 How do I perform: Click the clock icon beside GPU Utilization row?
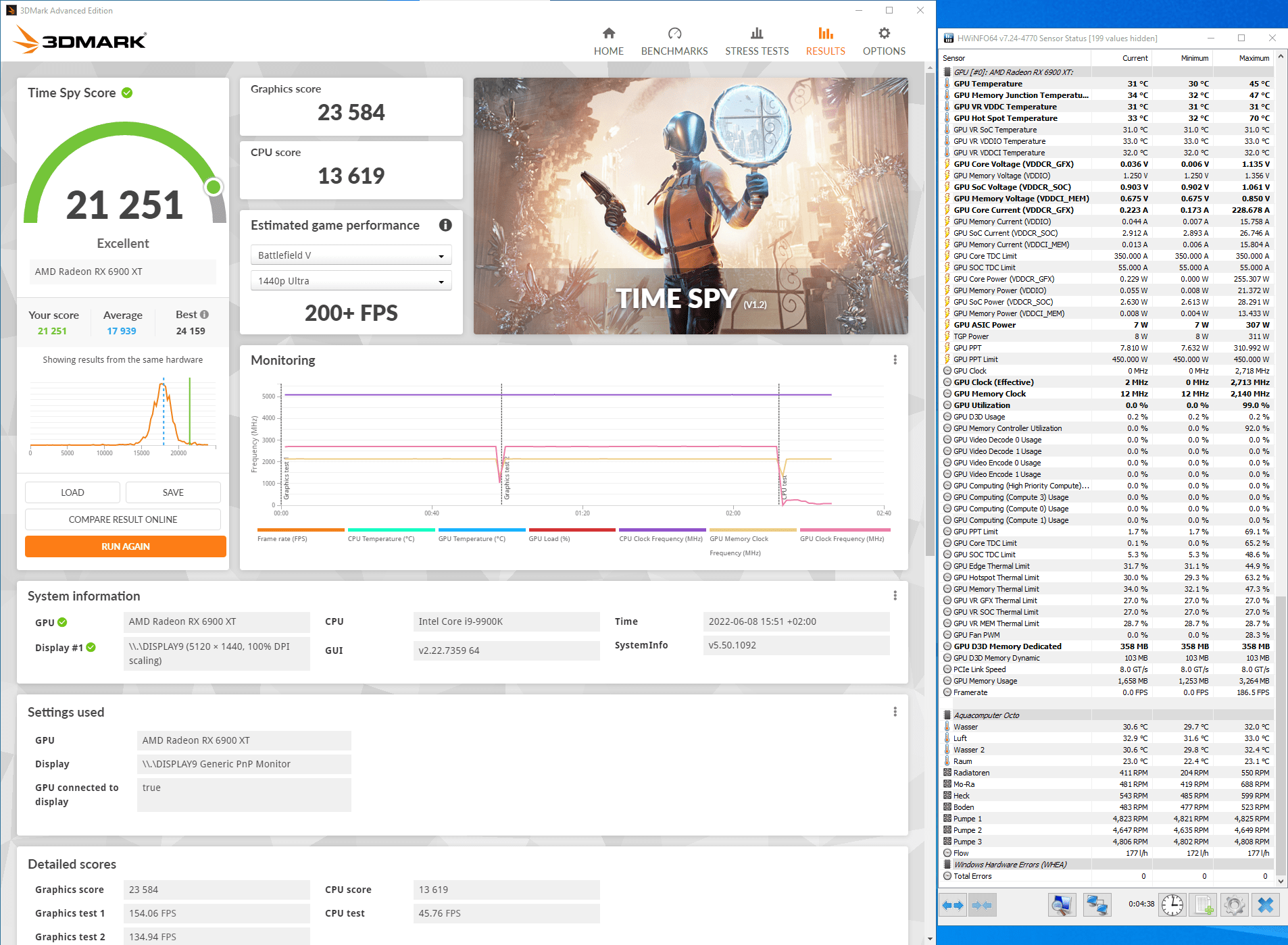pyautogui.click(x=947, y=405)
